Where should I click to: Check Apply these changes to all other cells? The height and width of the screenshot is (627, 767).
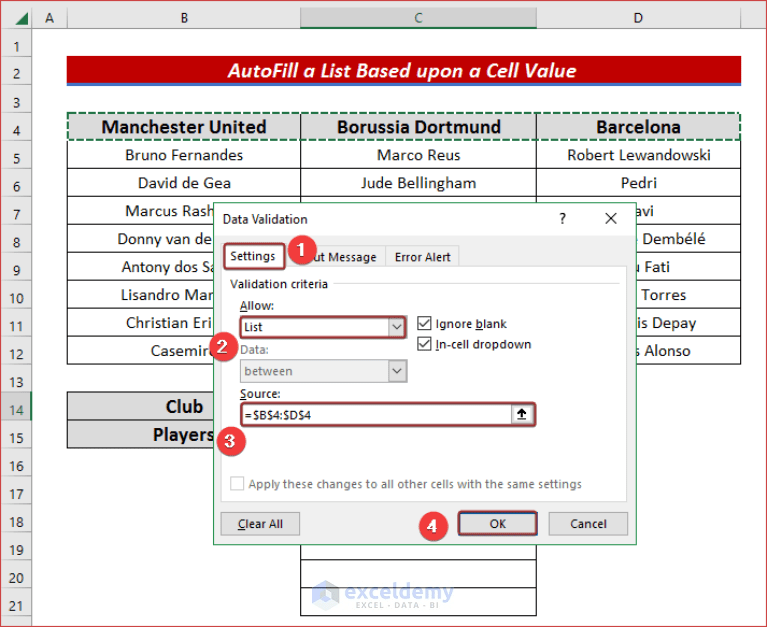(x=237, y=484)
